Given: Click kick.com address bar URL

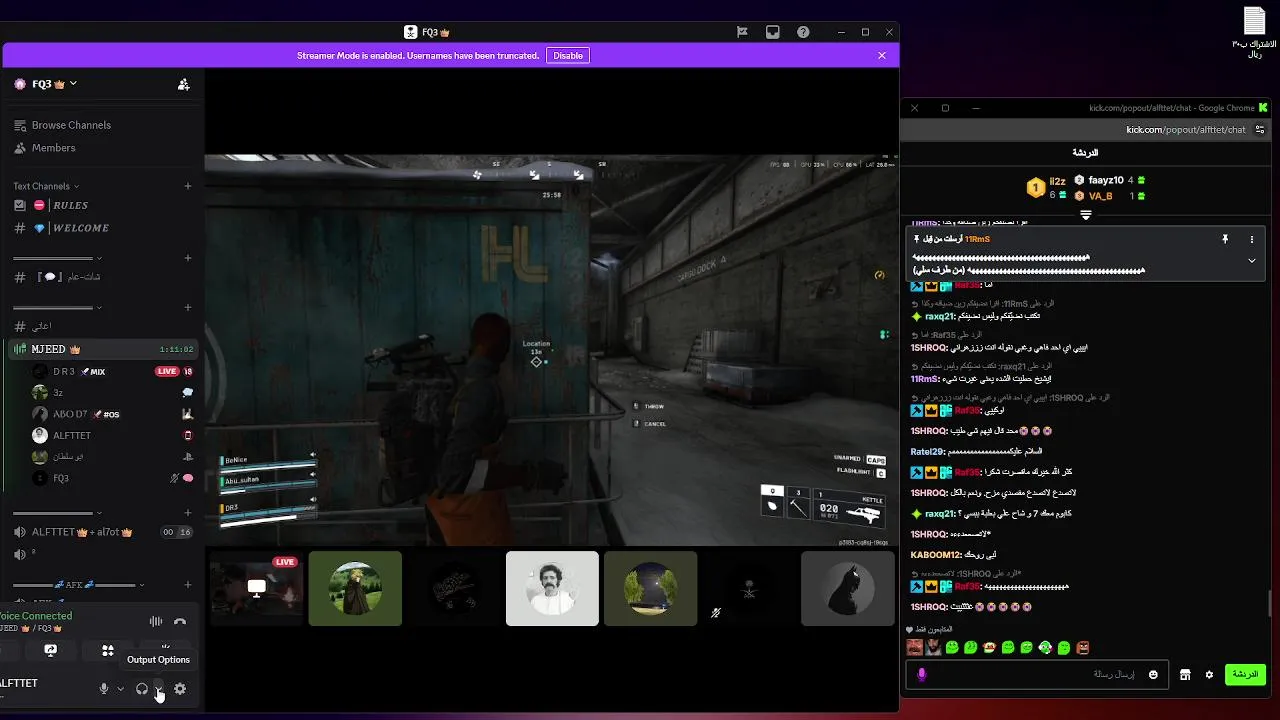Looking at the screenshot, I should (x=1186, y=129).
